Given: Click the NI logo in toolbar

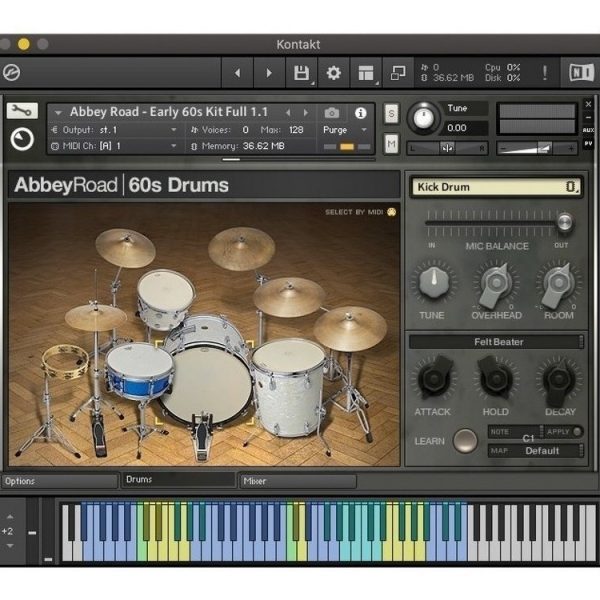Looking at the screenshot, I should tap(581, 73).
